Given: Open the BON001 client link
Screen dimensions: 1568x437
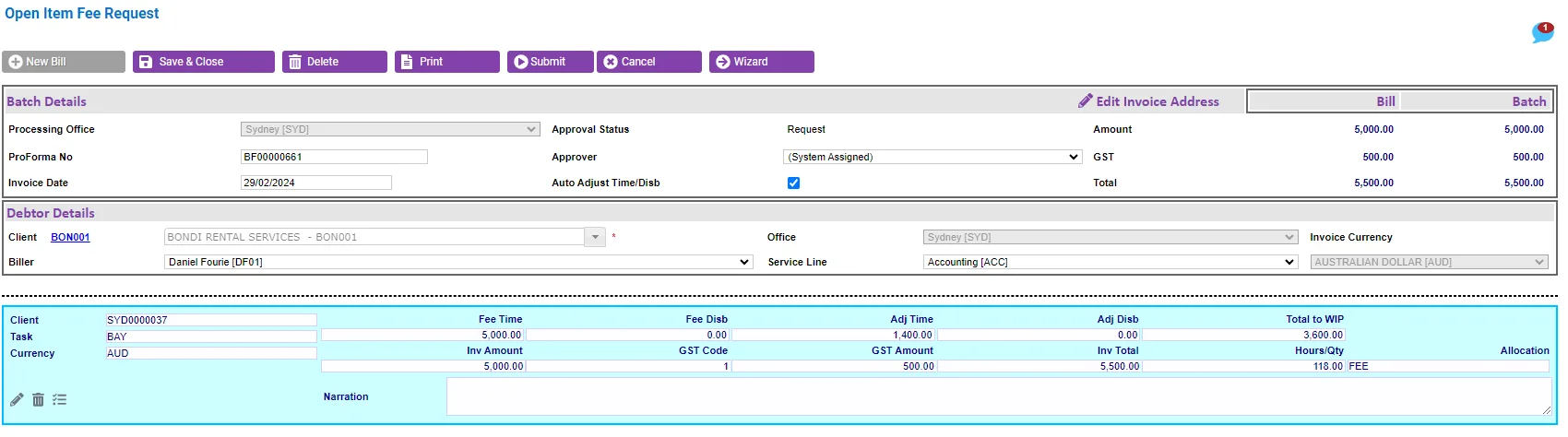Looking at the screenshot, I should (70, 237).
